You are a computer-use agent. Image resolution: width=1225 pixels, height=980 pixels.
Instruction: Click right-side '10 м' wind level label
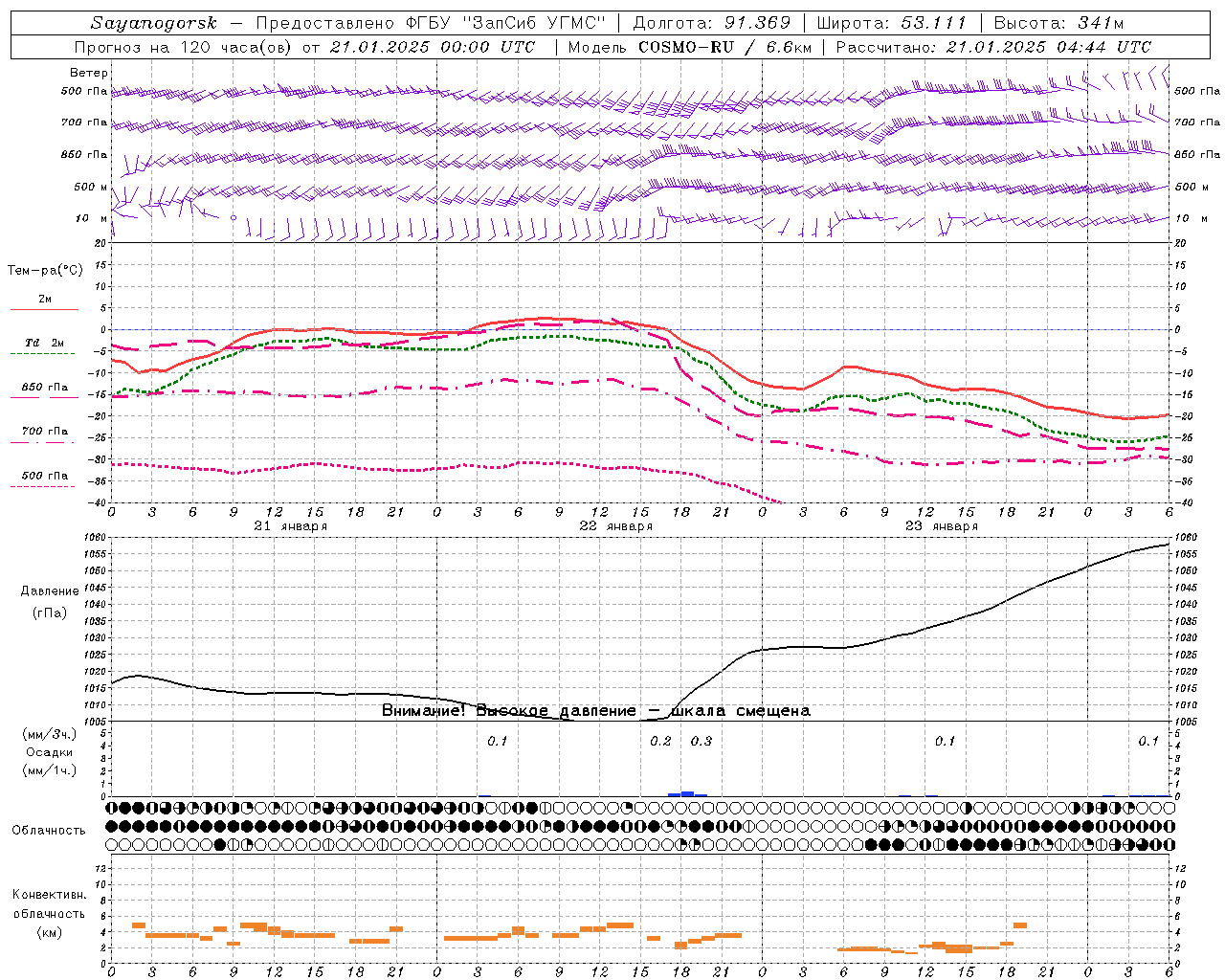click(1191, 218)
